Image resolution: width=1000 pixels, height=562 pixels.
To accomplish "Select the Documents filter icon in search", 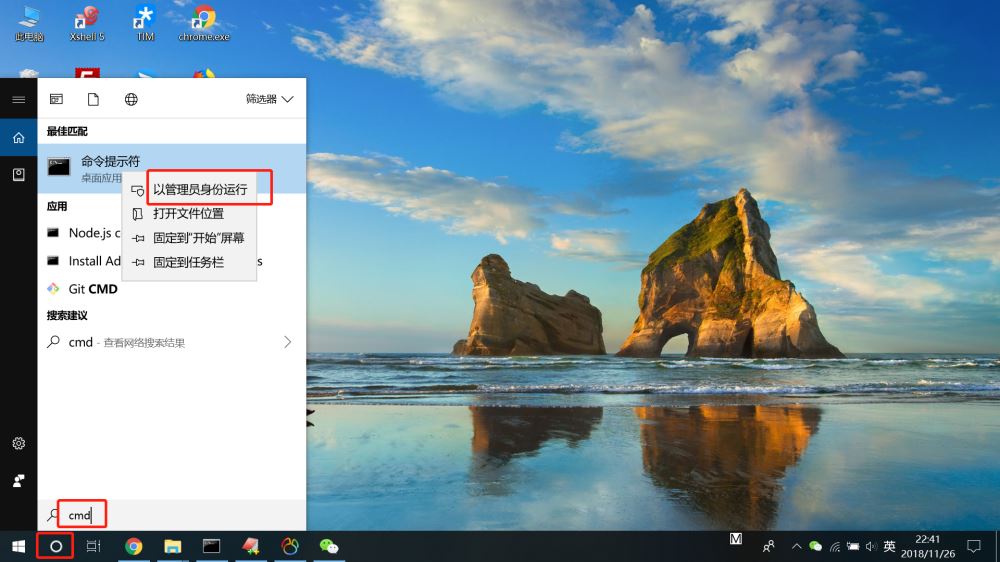I will coord(93,99).
